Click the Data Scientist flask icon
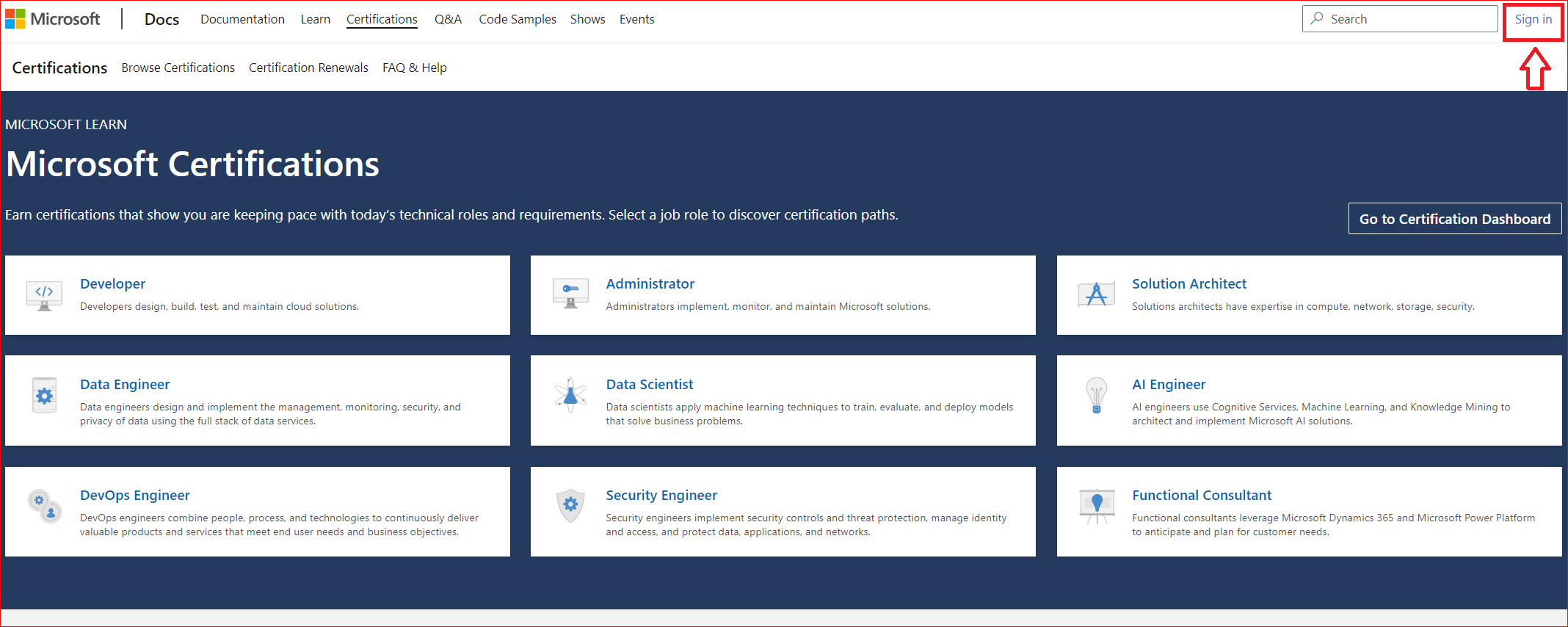 click(570, 395)
